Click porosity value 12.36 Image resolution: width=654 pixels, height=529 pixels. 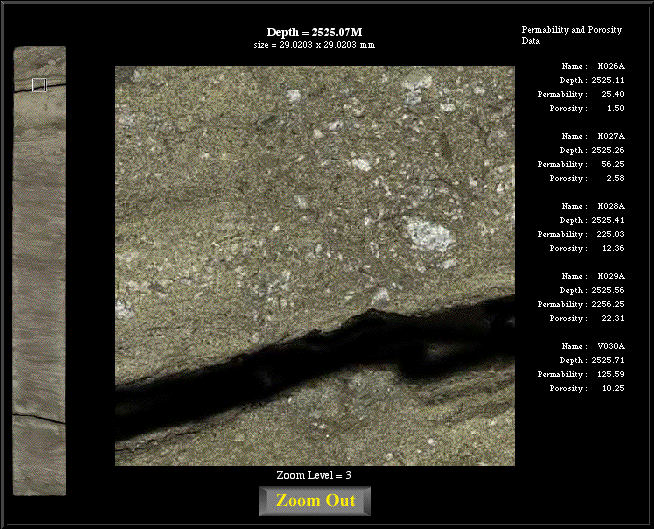(613, 248)
